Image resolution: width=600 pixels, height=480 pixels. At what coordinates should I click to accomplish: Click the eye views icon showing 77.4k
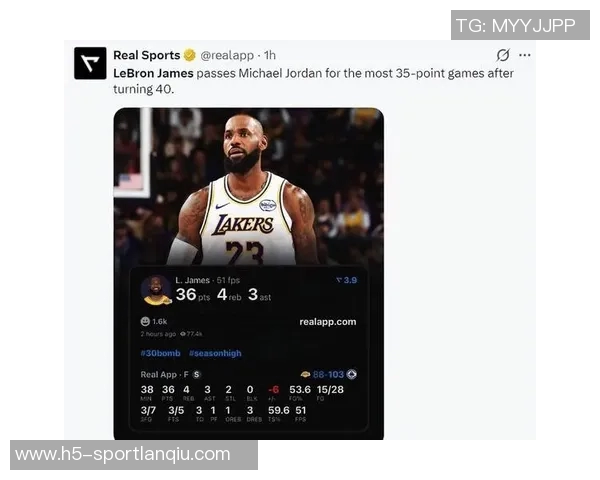tap(183, 334)
